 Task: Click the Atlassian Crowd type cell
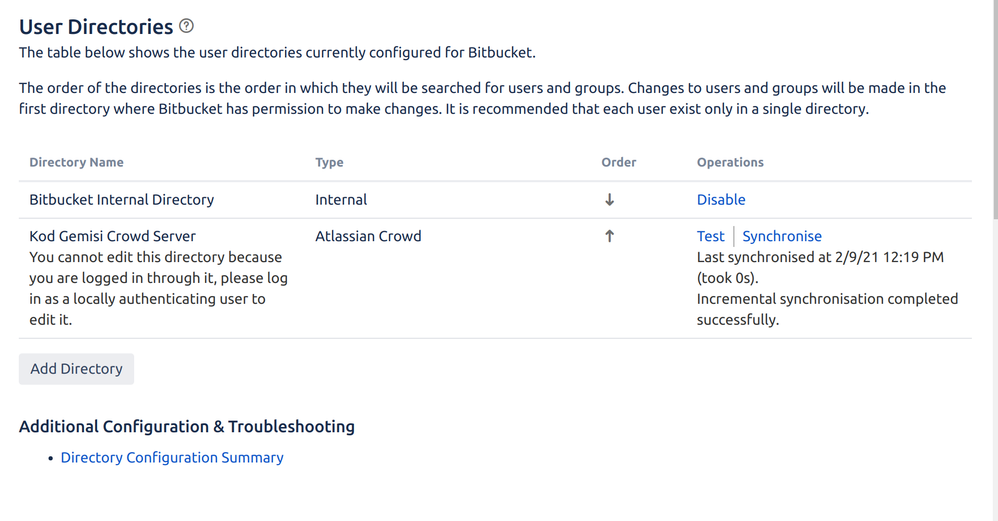(x=368, y=236)
